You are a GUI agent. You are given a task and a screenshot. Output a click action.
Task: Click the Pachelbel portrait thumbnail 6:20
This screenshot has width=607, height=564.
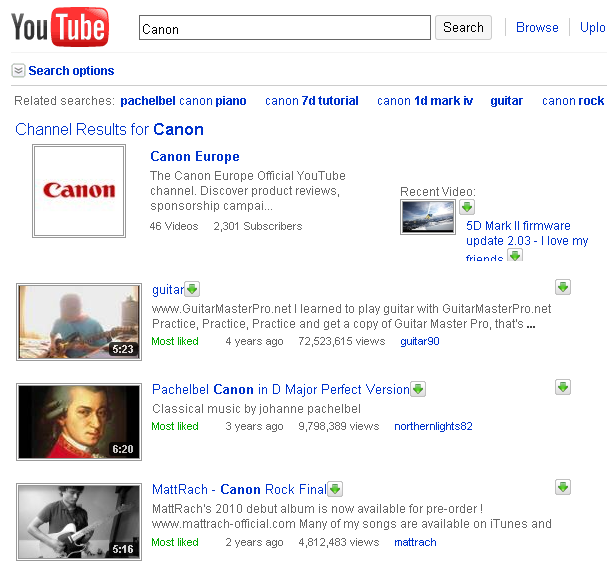point(79,422)
